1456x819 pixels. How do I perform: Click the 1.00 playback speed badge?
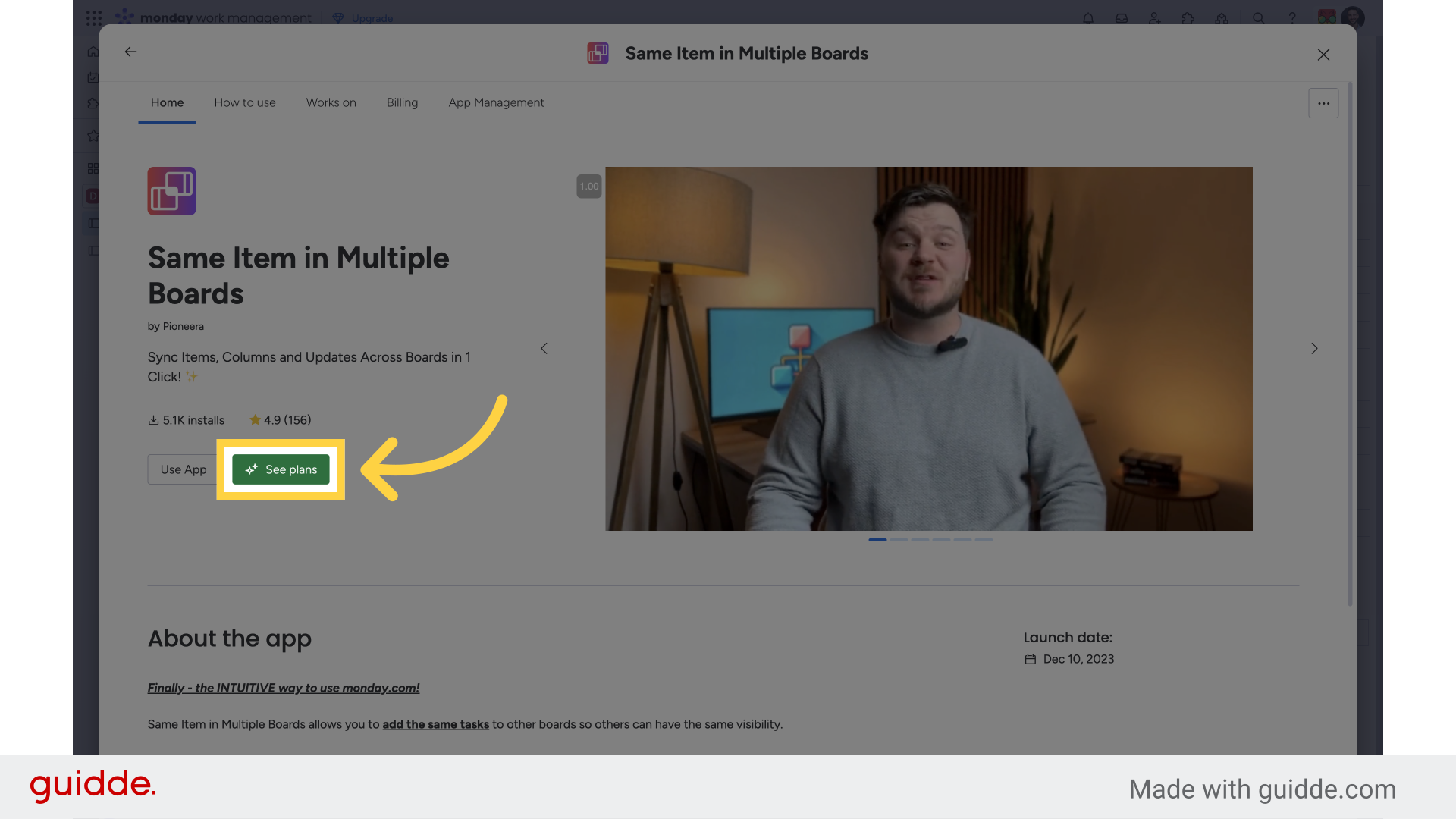589,187
